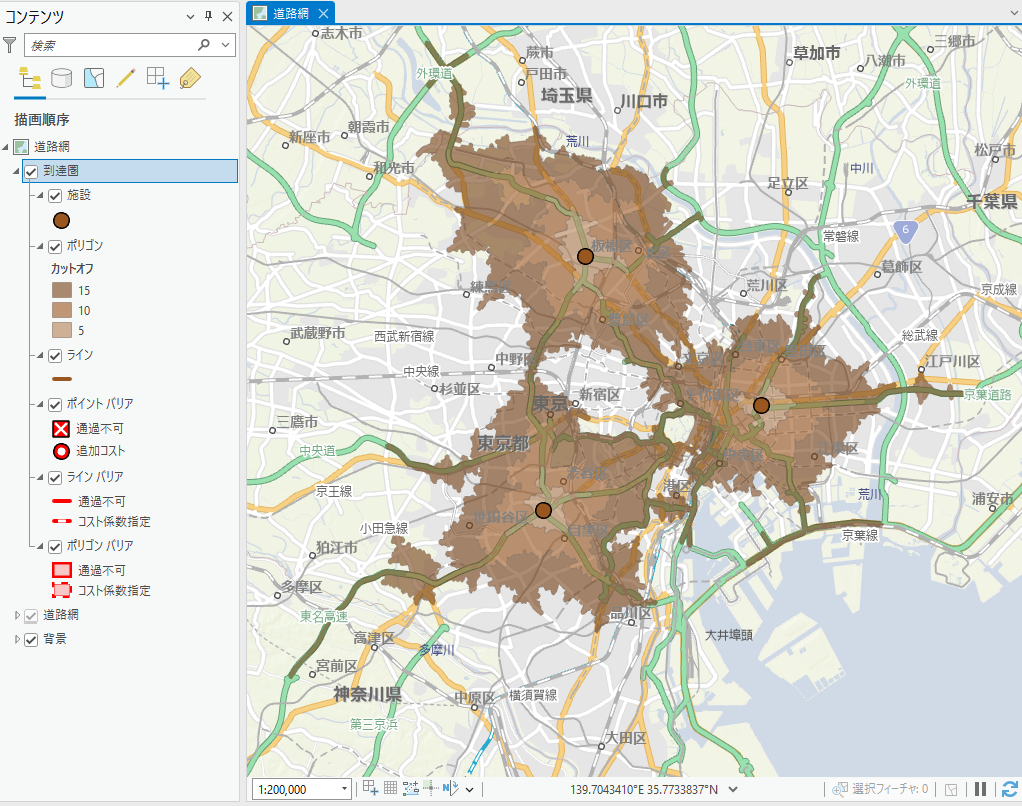Click the List By Selection icon
The image size is (1022, 806).
pos(93,78)
